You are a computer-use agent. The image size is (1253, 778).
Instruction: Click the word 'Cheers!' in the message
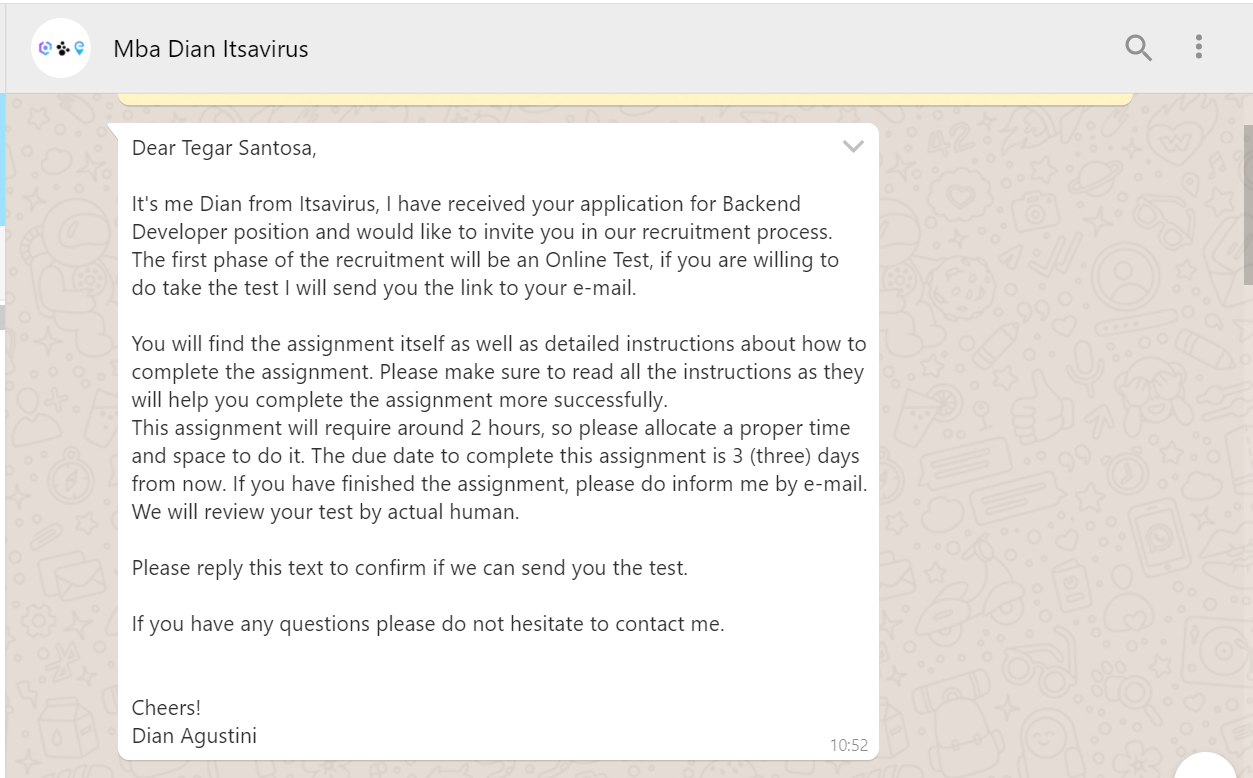pos(166,708)
